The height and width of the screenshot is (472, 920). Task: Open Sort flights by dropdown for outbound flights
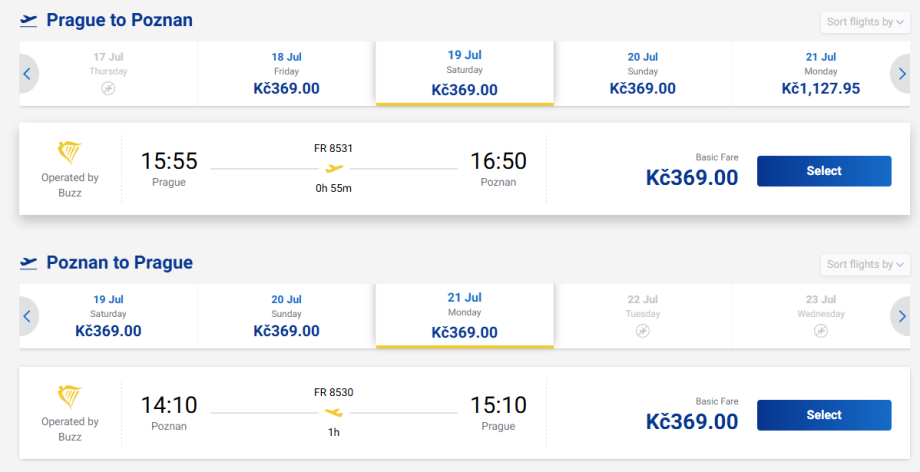coord(865,22)
